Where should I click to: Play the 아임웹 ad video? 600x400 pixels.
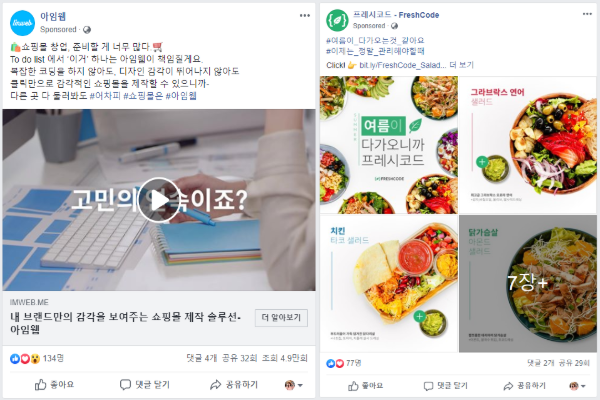[159, 200]
